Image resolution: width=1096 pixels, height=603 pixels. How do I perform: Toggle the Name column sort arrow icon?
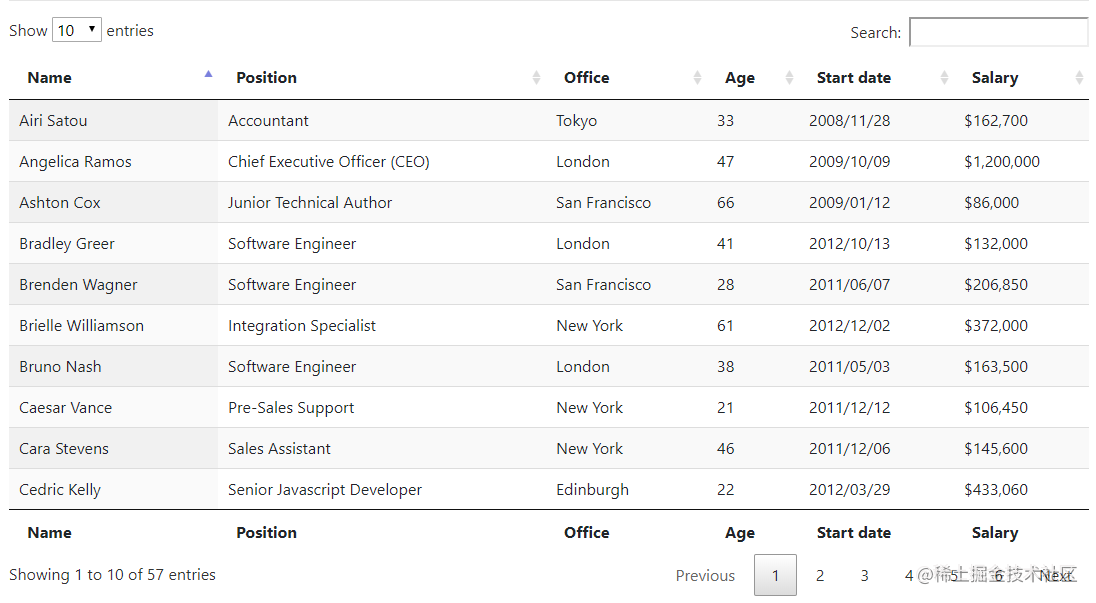pyautogui.click(x=208, y=74)
